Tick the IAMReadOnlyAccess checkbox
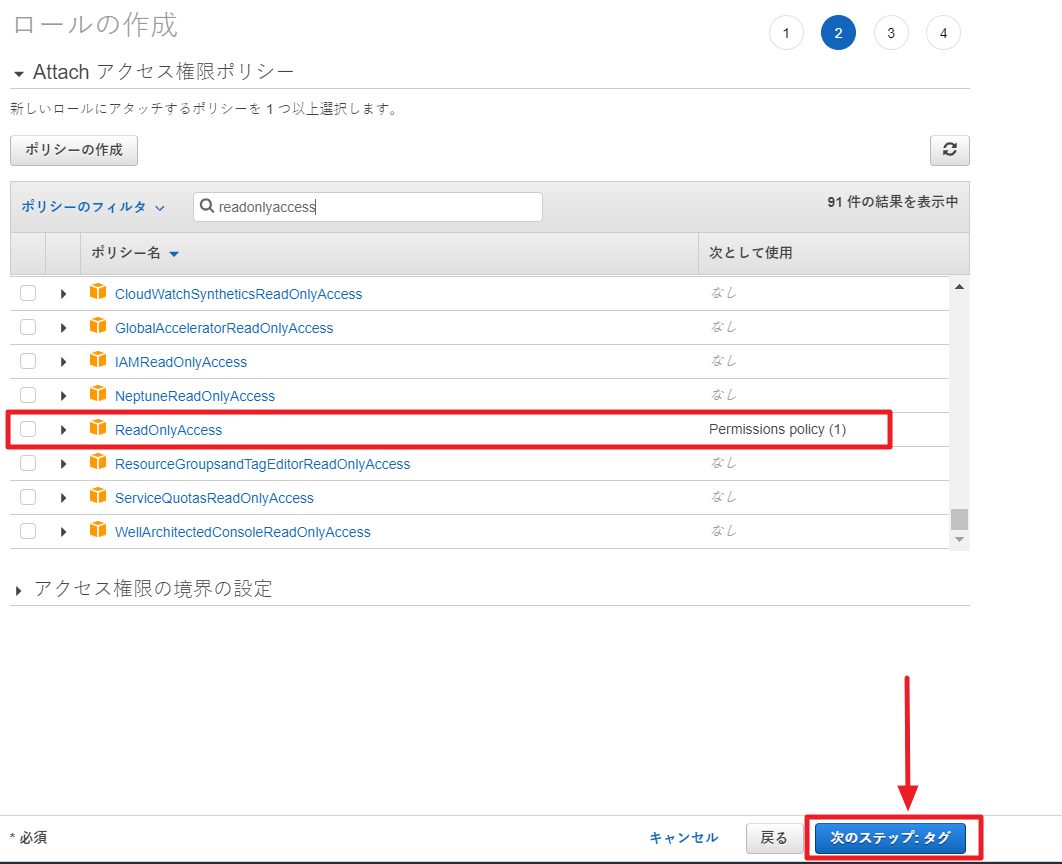The height and width of the screenshot is (864, 1062). 28,361
